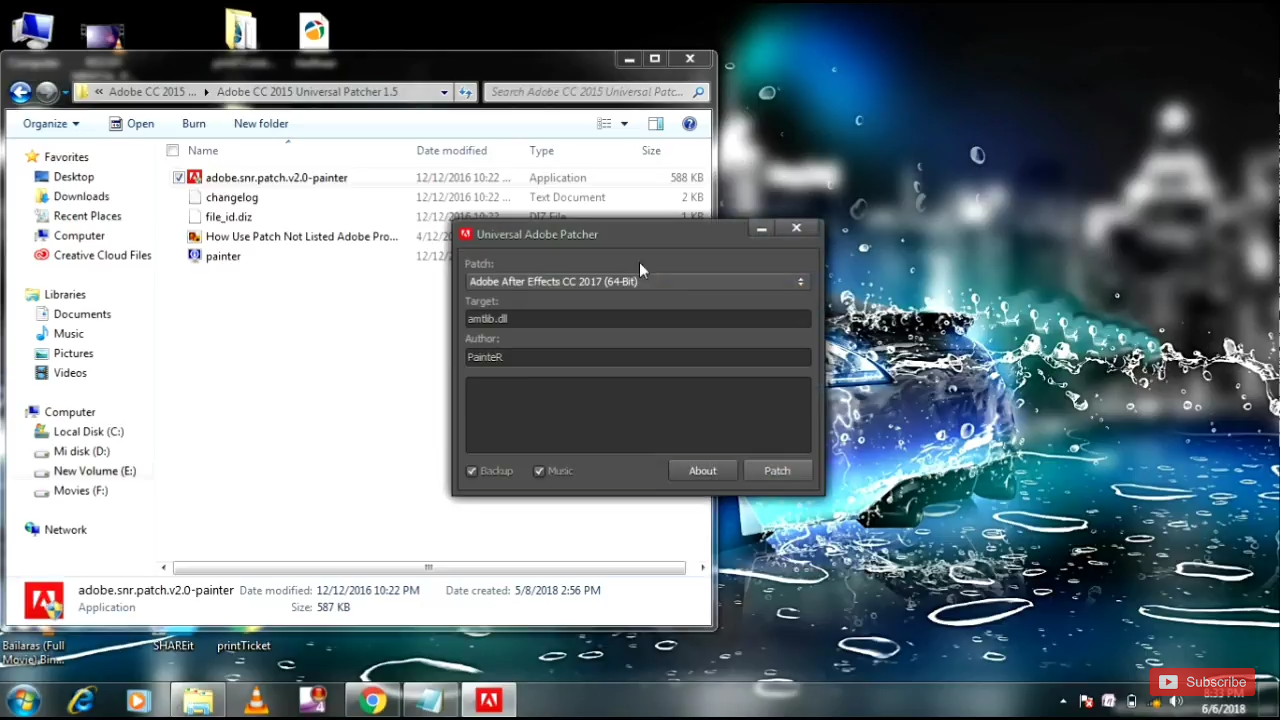Open the taskbar icon left of Adobe
This screenshot has height=720, width=1280.
pos(430,701)
